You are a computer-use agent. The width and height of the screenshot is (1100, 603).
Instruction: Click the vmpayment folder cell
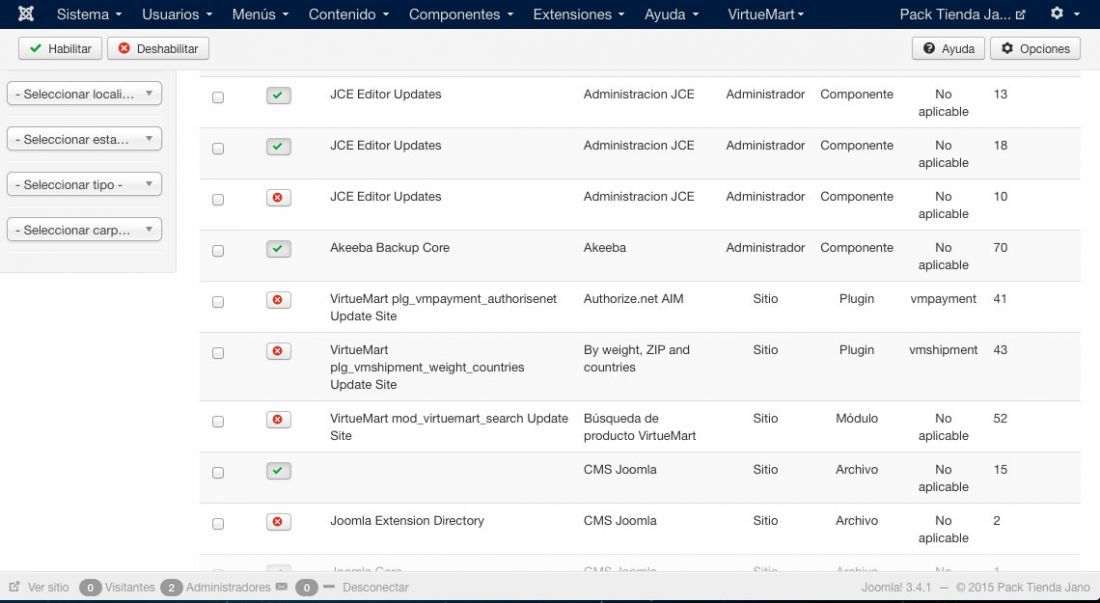(943, 299)
